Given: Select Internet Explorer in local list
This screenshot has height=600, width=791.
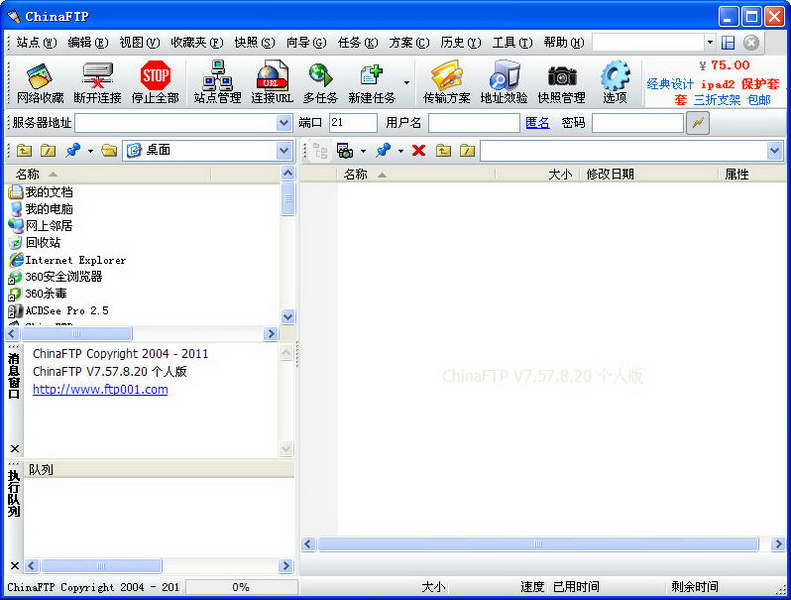Looking at the screenshot, I should point(67,260).
